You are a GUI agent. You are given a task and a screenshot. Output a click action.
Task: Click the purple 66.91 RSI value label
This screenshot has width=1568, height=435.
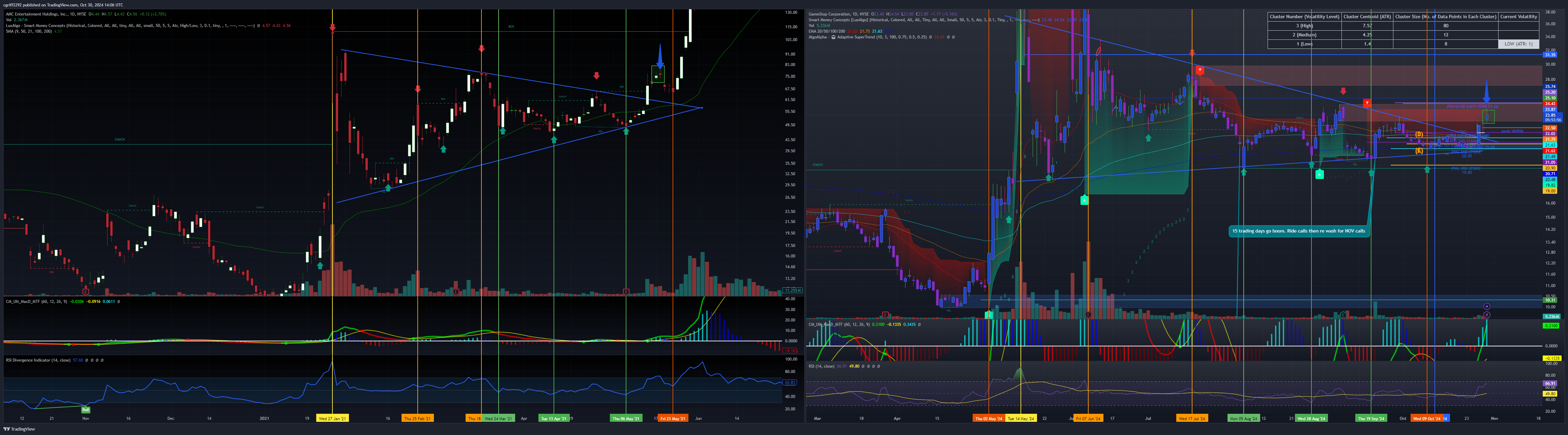coord(1550,383)
